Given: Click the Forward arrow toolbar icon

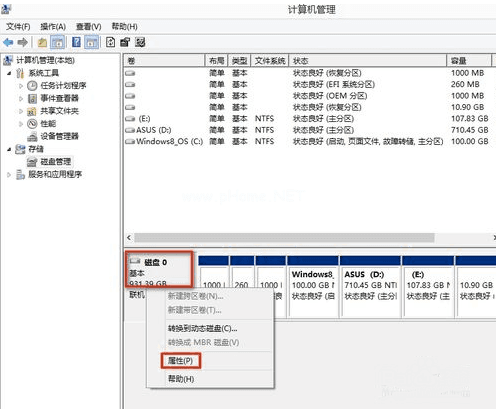Looking at the screenshot, I should 23,42.
